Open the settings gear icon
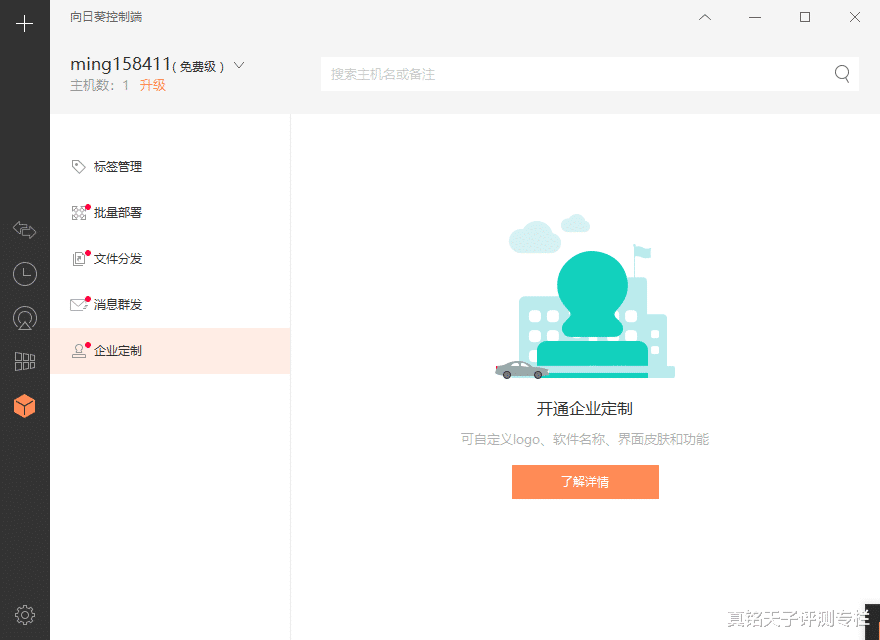 tap(25, 614)
